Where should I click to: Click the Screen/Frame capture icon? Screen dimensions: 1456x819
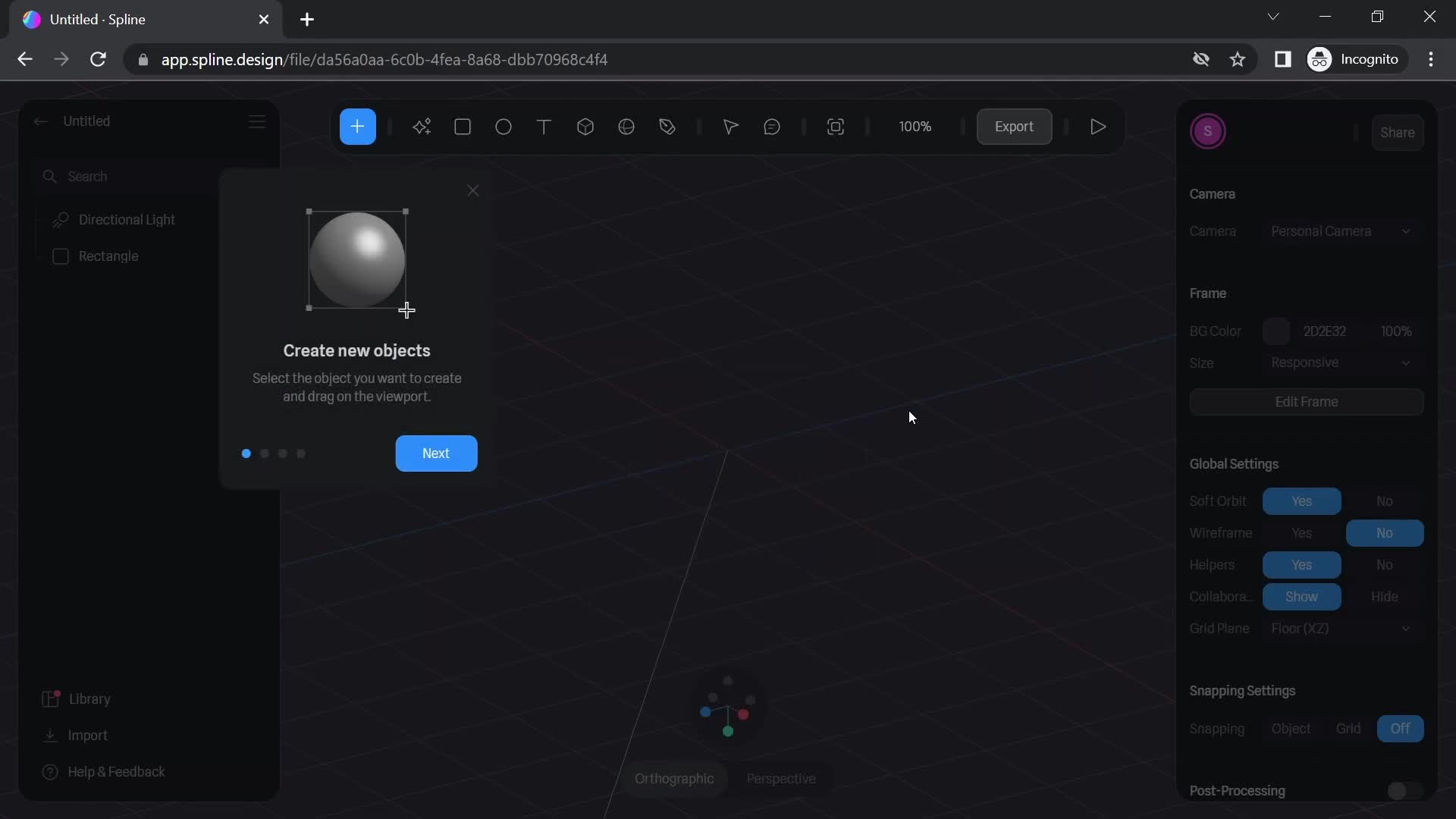[x=836, y=126]
